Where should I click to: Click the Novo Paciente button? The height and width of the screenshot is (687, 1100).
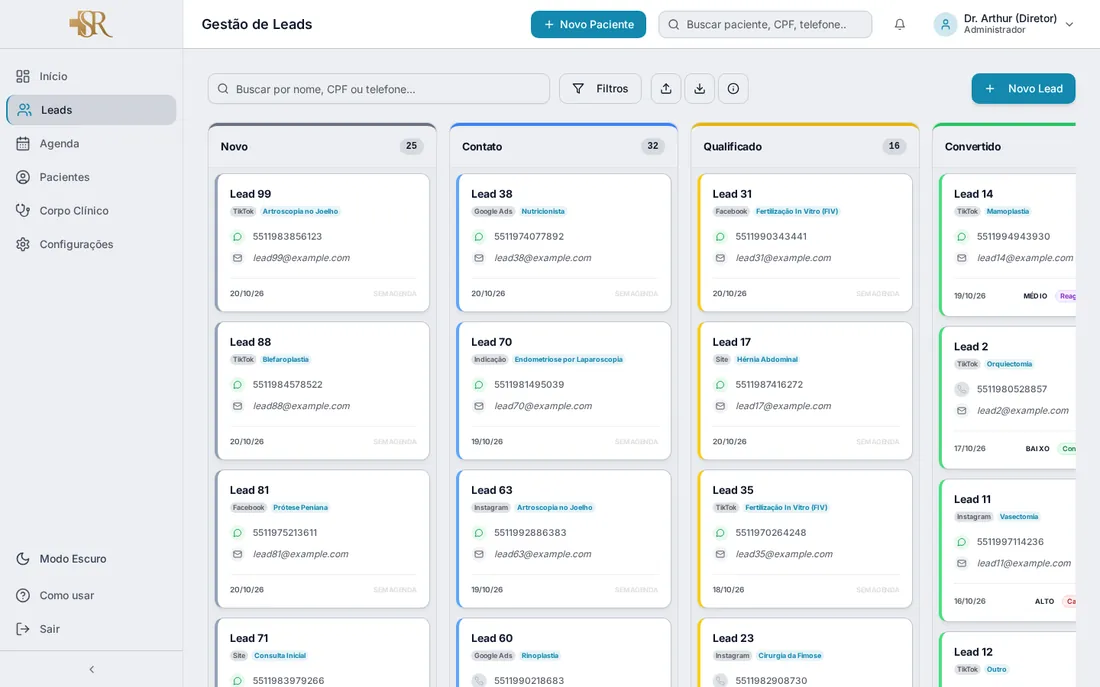(x=588, y=25)
